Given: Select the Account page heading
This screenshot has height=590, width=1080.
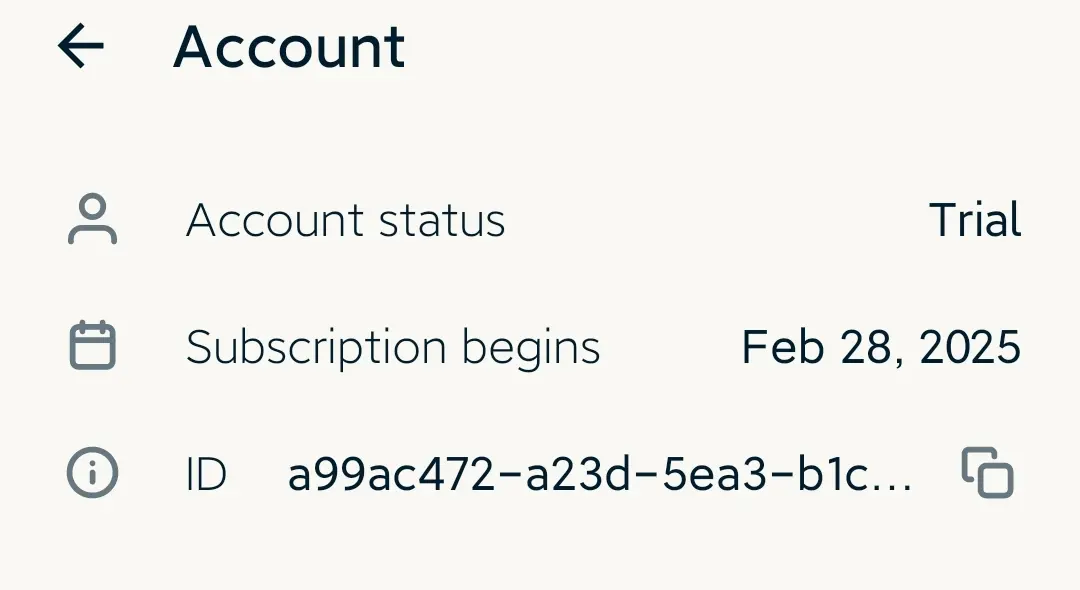Looking at the screenshot, I should pyautogui.click(x=289, y=47).
